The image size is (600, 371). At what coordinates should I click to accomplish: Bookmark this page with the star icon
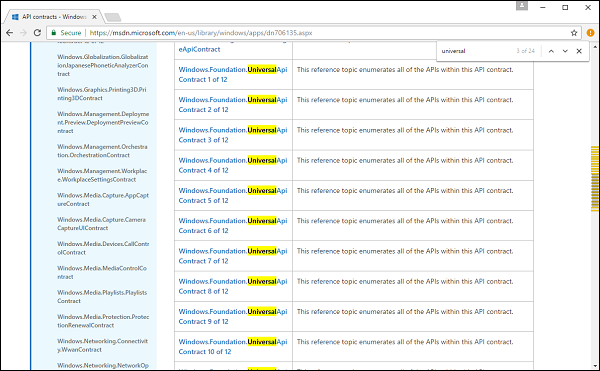click(574, 33)
